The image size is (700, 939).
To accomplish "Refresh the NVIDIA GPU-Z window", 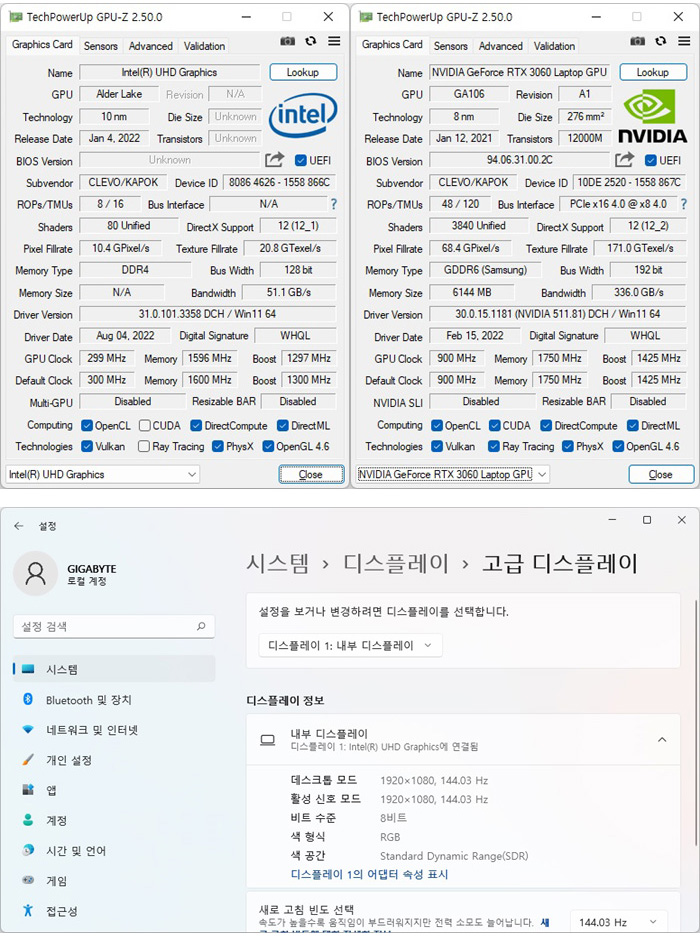I will tap(660, 41).
